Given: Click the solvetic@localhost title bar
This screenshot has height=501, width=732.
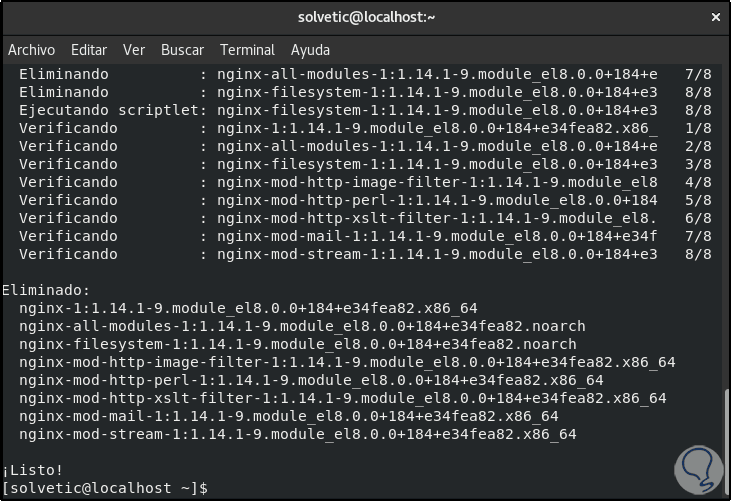Looking at the screenshot, I should (367, 17).
